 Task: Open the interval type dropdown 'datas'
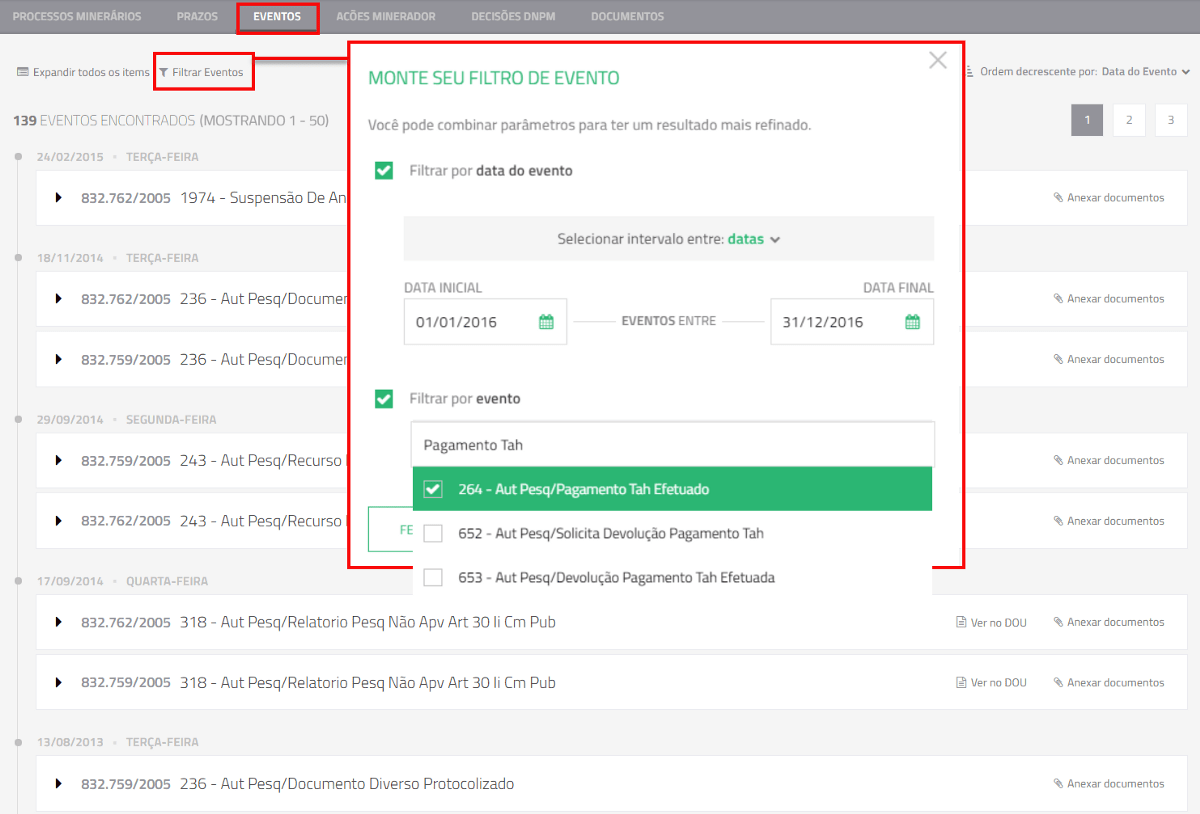[x=752, y=240]
